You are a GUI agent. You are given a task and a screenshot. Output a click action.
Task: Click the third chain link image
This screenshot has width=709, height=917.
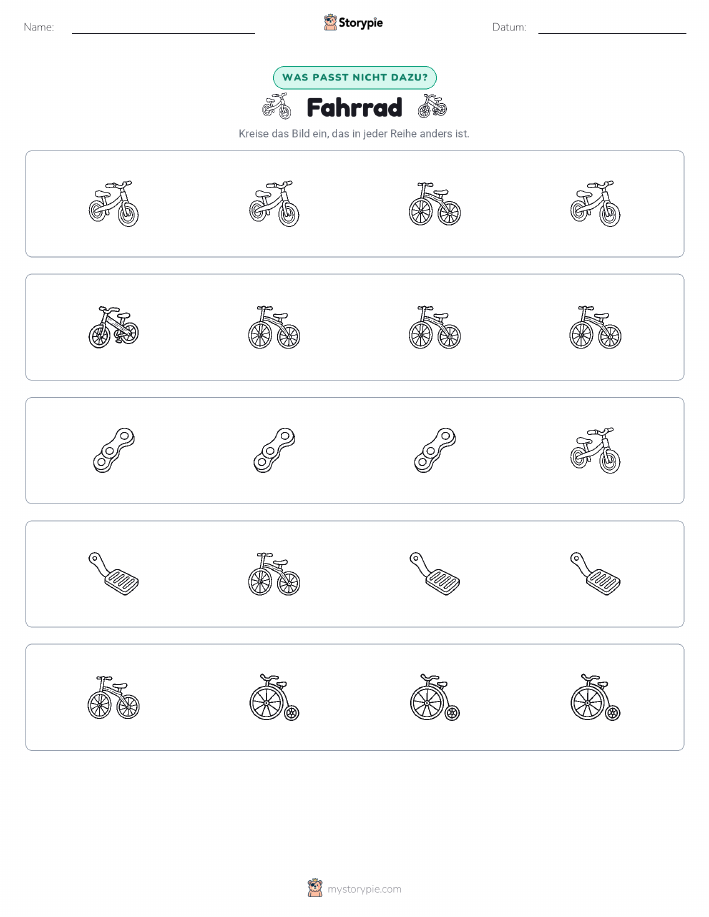point(435,450)
